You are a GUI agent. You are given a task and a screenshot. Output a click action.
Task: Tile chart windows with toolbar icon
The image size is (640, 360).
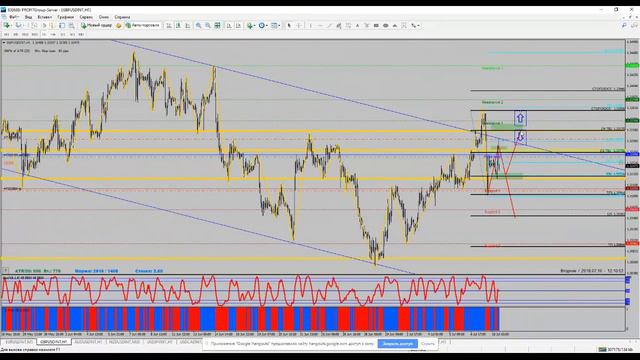(x=217, y=25)
